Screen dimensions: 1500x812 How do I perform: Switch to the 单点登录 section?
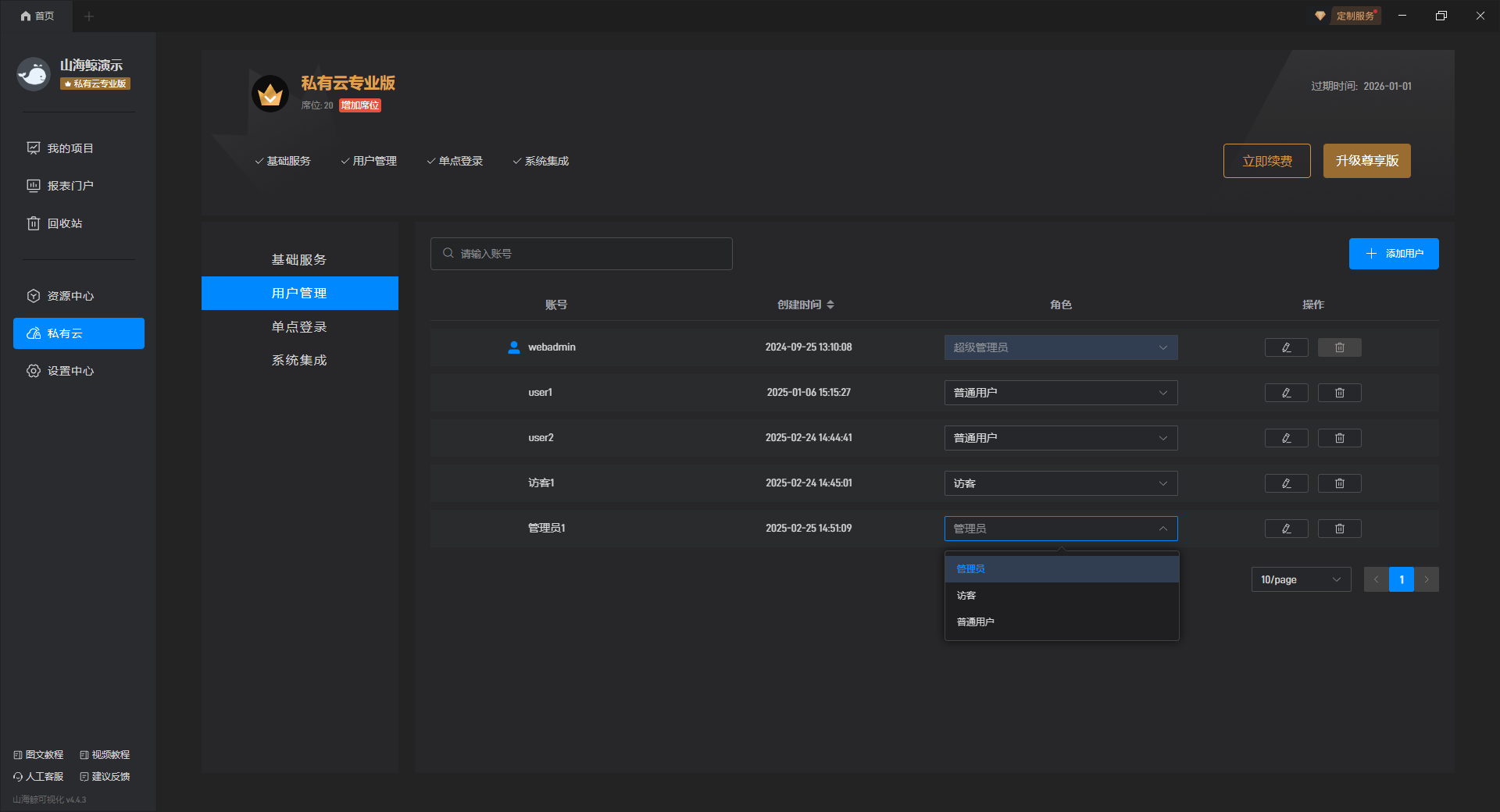pyautogui.click(x=300, y=326)
